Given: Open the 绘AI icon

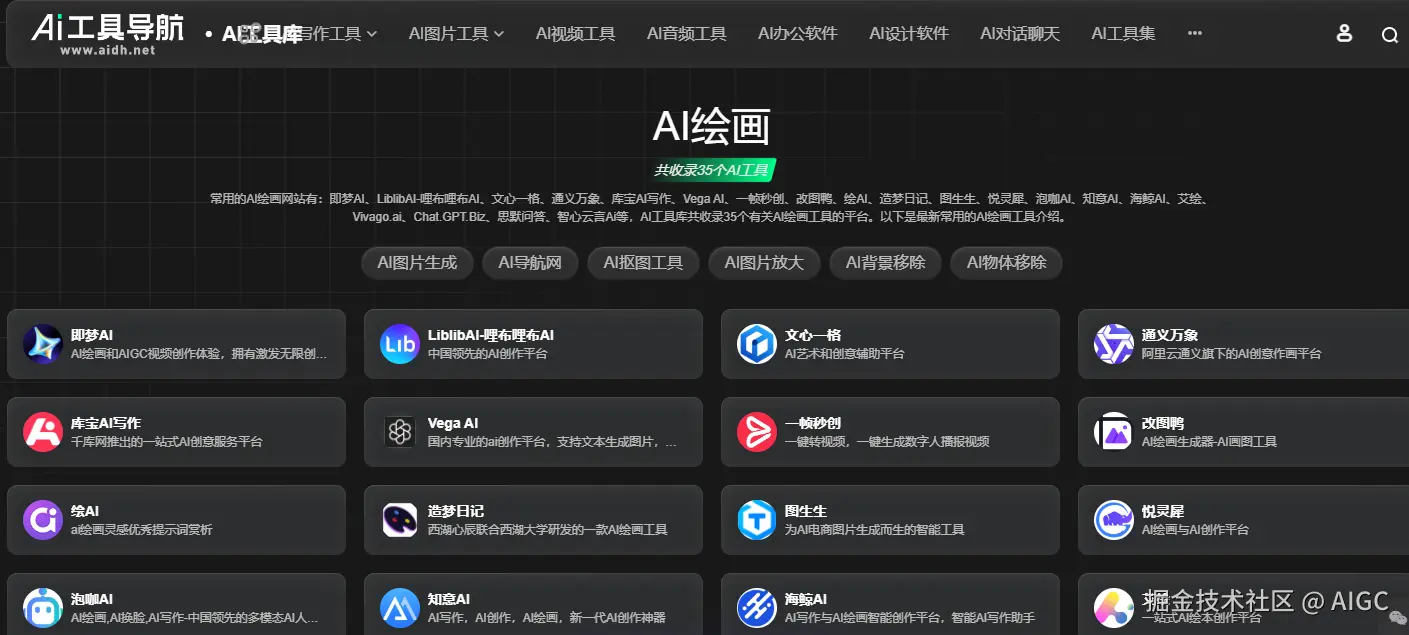Looking at the screenshot, I should (x=43, y=520).
